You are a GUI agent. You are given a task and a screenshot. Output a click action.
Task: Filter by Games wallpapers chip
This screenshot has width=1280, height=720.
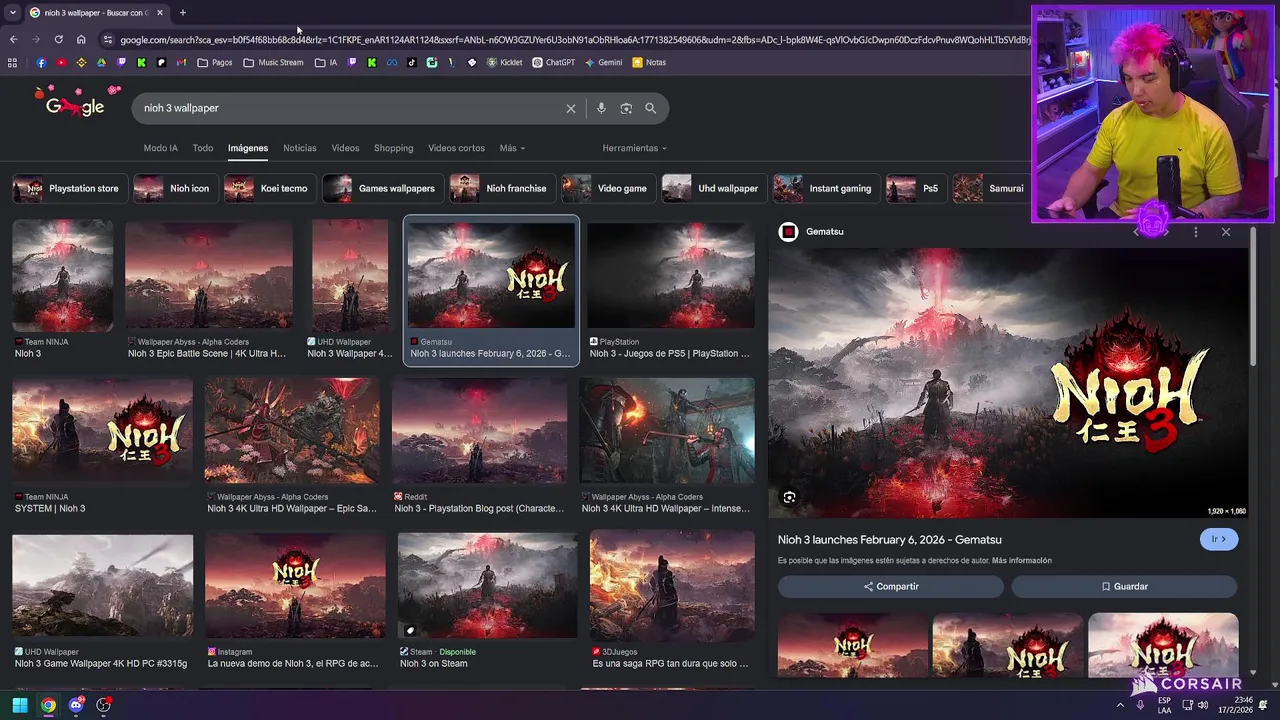(381, 188)
